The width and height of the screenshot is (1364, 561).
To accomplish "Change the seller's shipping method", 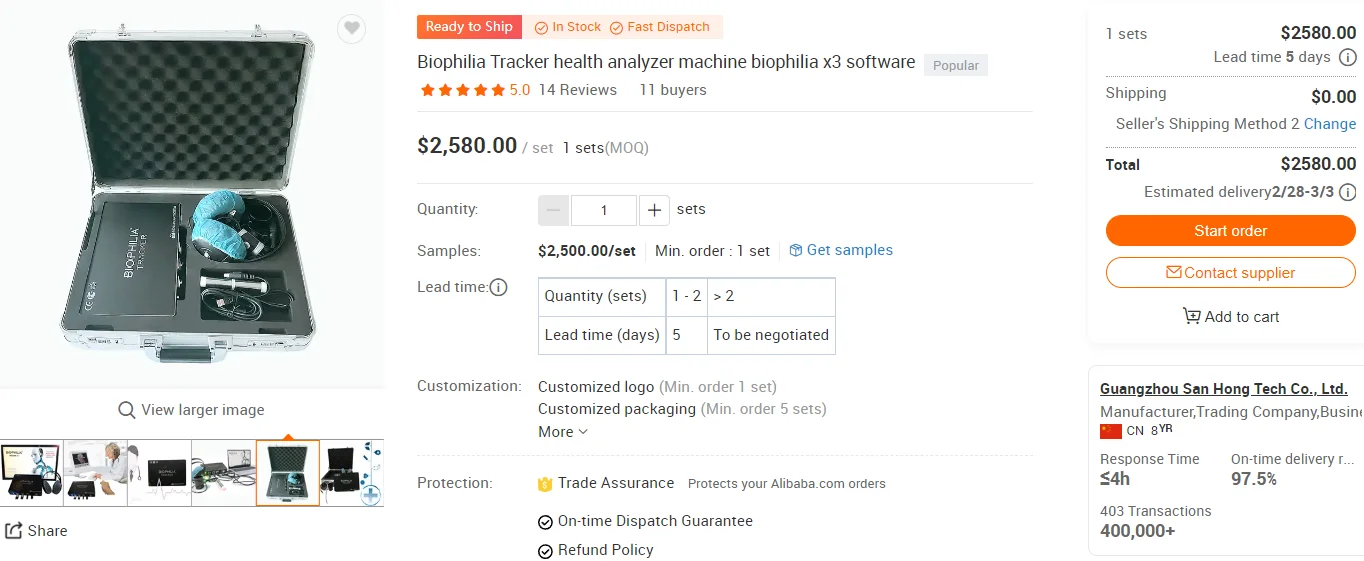I will [x=1330, y=124].
